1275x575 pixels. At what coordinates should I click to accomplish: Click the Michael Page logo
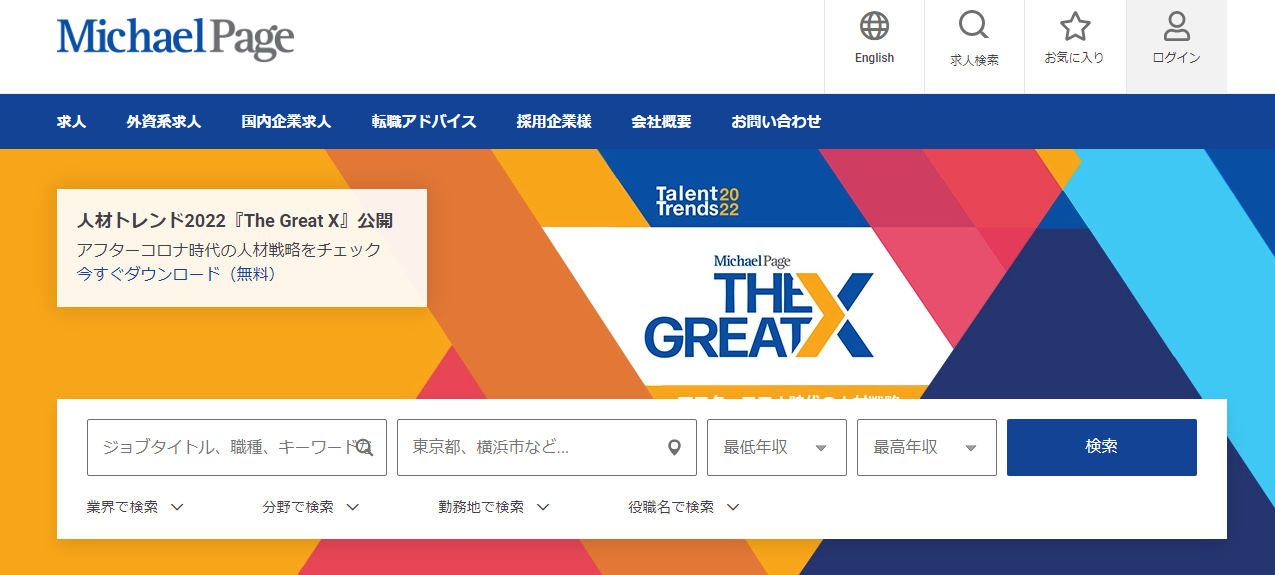(176, 38)
